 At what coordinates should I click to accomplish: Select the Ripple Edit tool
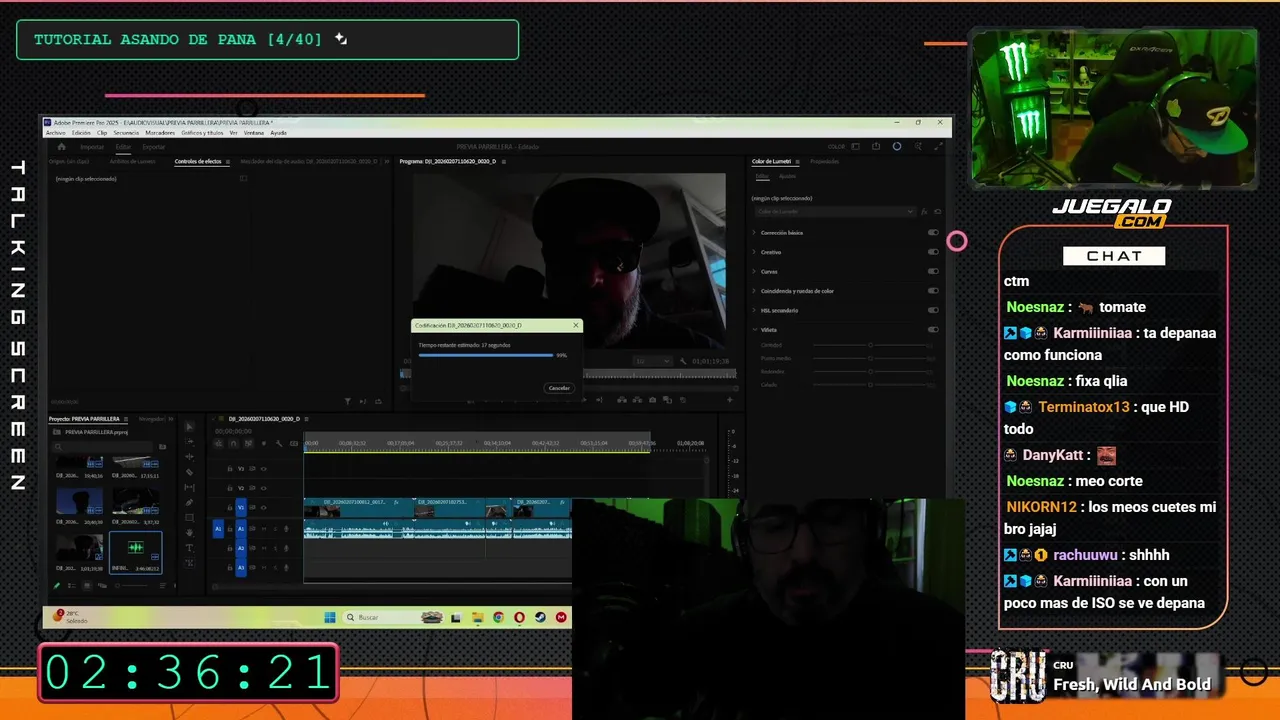pyautogui.click(x=190, y=457)
